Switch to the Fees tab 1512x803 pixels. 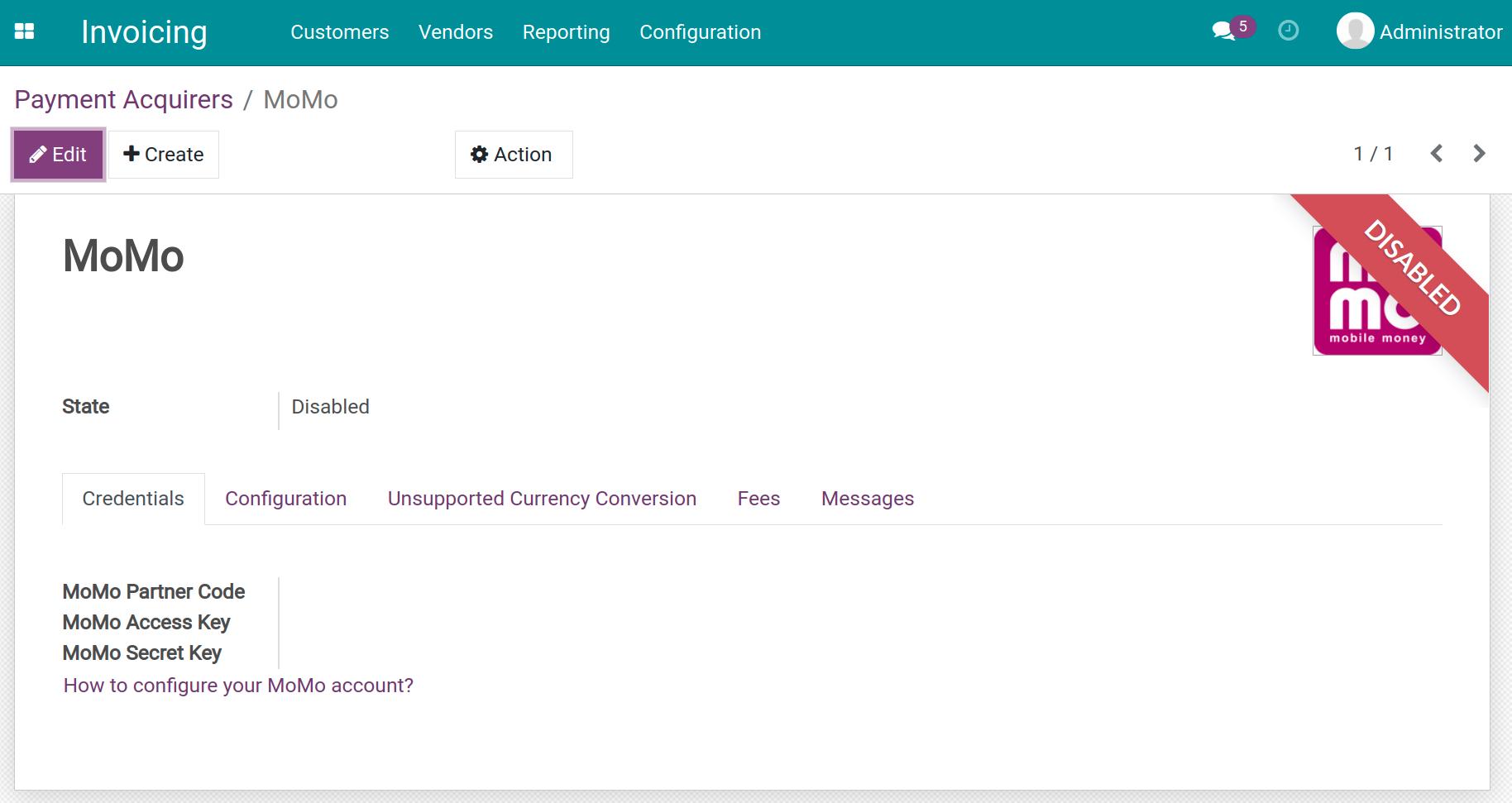[758, 498]
